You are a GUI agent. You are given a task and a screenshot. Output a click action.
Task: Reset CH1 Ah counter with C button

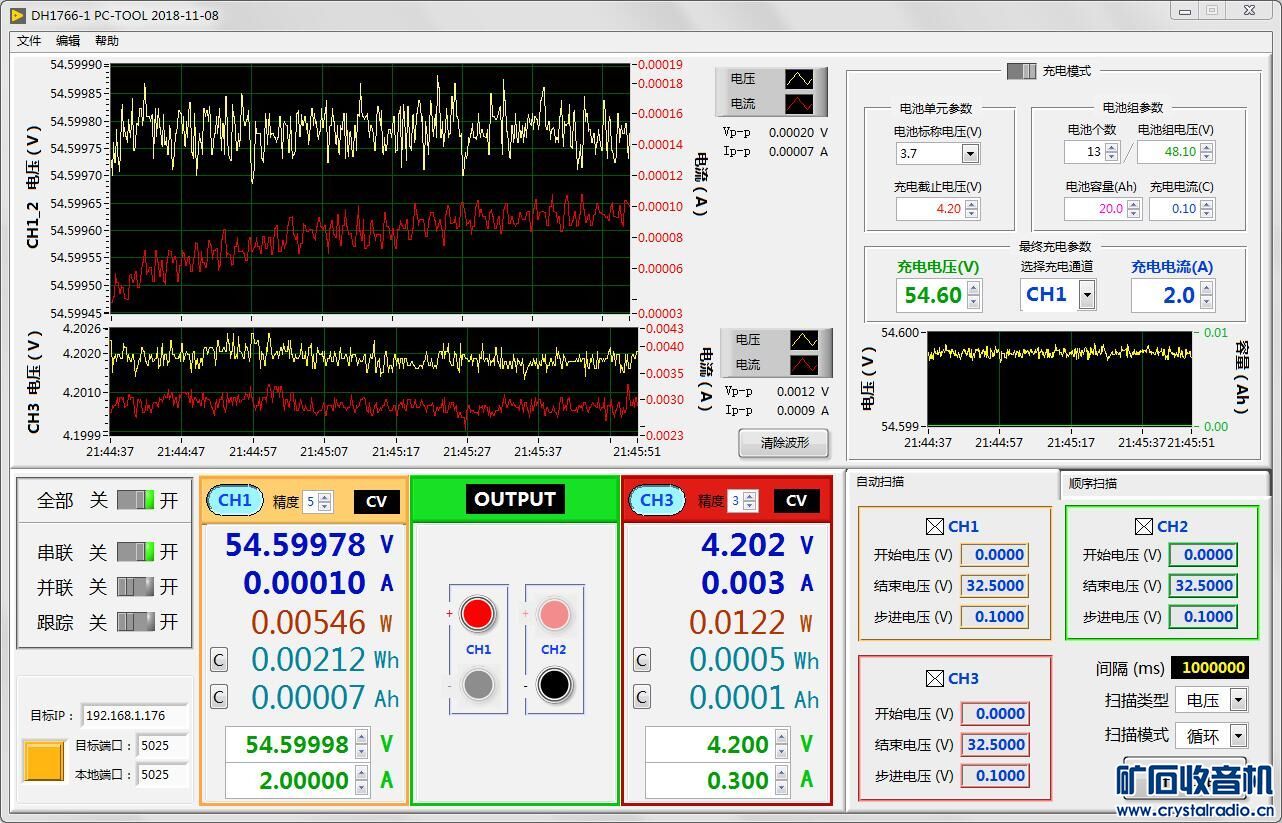[219, 697]
